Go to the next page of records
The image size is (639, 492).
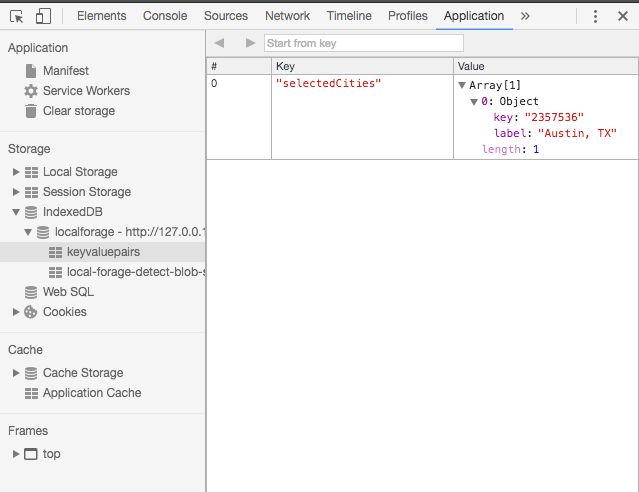[x=250, y=43]
